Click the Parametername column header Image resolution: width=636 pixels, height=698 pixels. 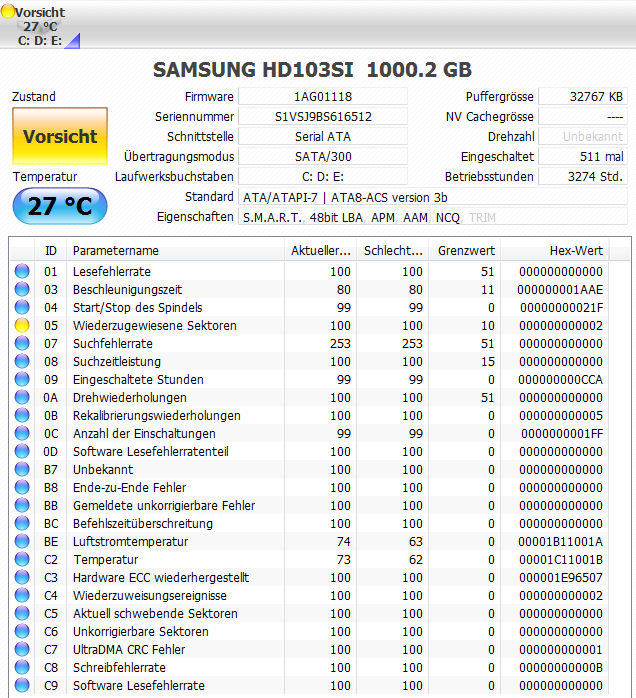[175, 251]
